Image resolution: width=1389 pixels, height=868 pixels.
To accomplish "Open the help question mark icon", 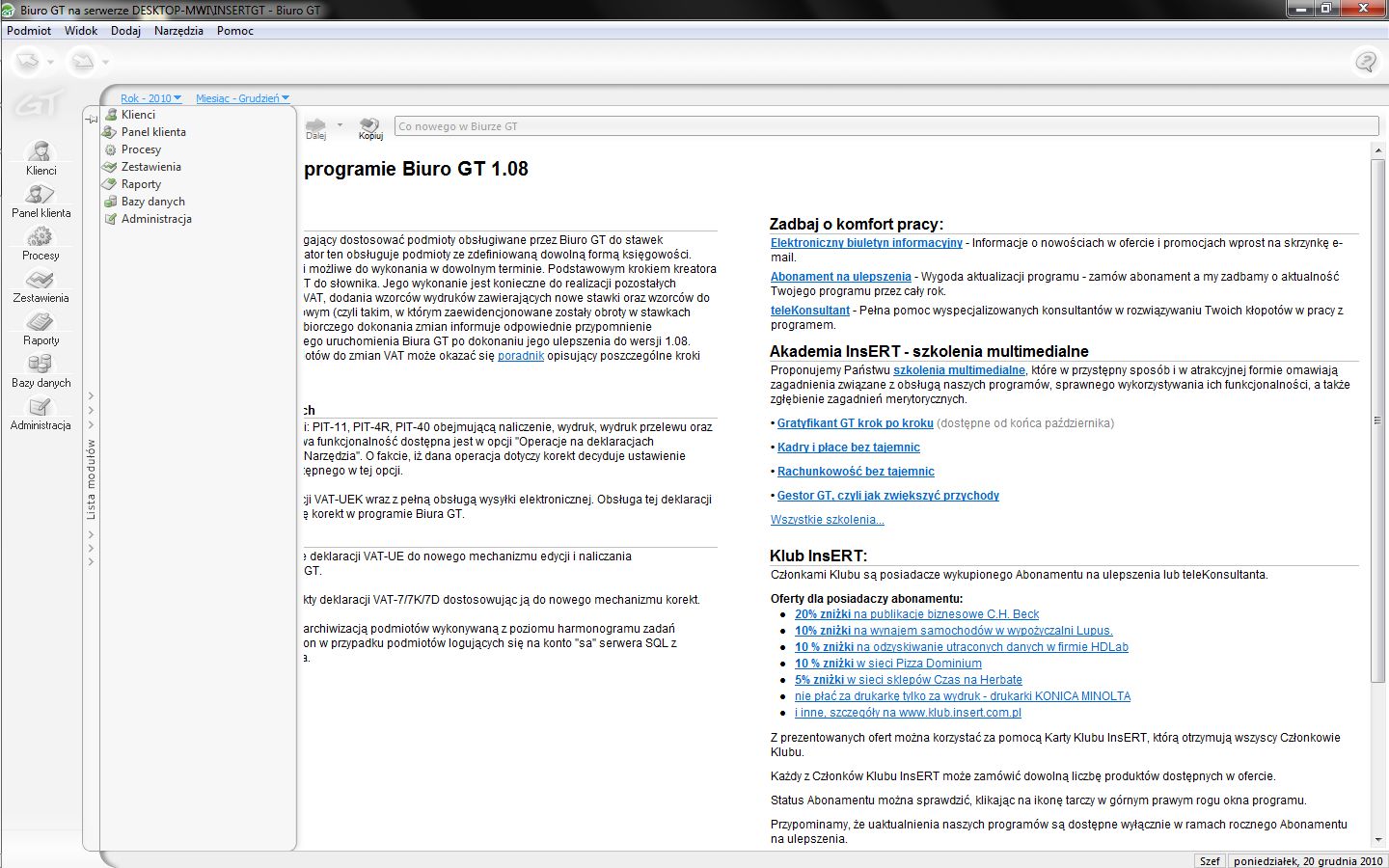I will tap(1366, 62).
